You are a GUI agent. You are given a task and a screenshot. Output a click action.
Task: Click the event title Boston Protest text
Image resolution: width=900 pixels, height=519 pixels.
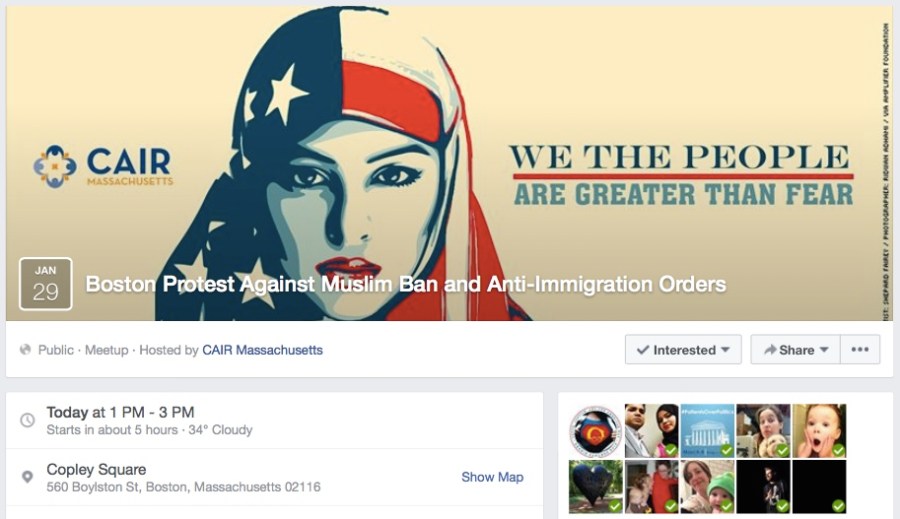click(x=406, y=284)
